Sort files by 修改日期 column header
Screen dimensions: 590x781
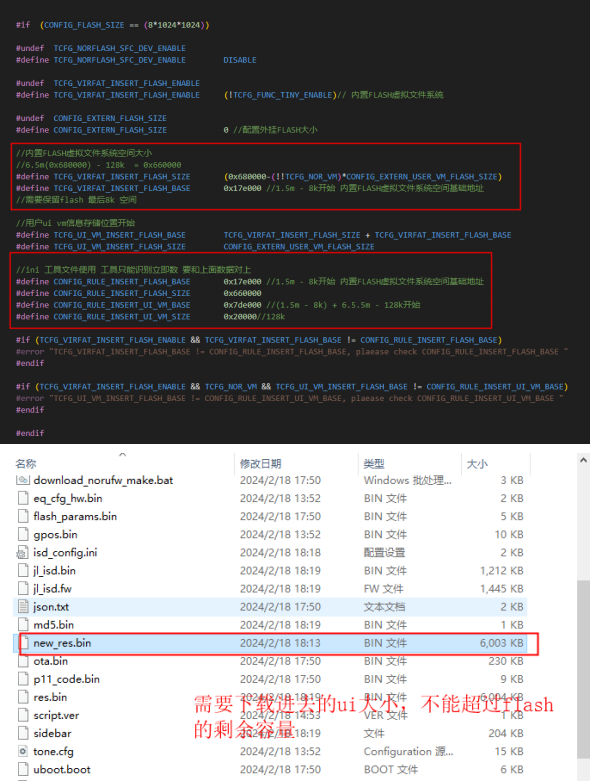pos(260,464)
